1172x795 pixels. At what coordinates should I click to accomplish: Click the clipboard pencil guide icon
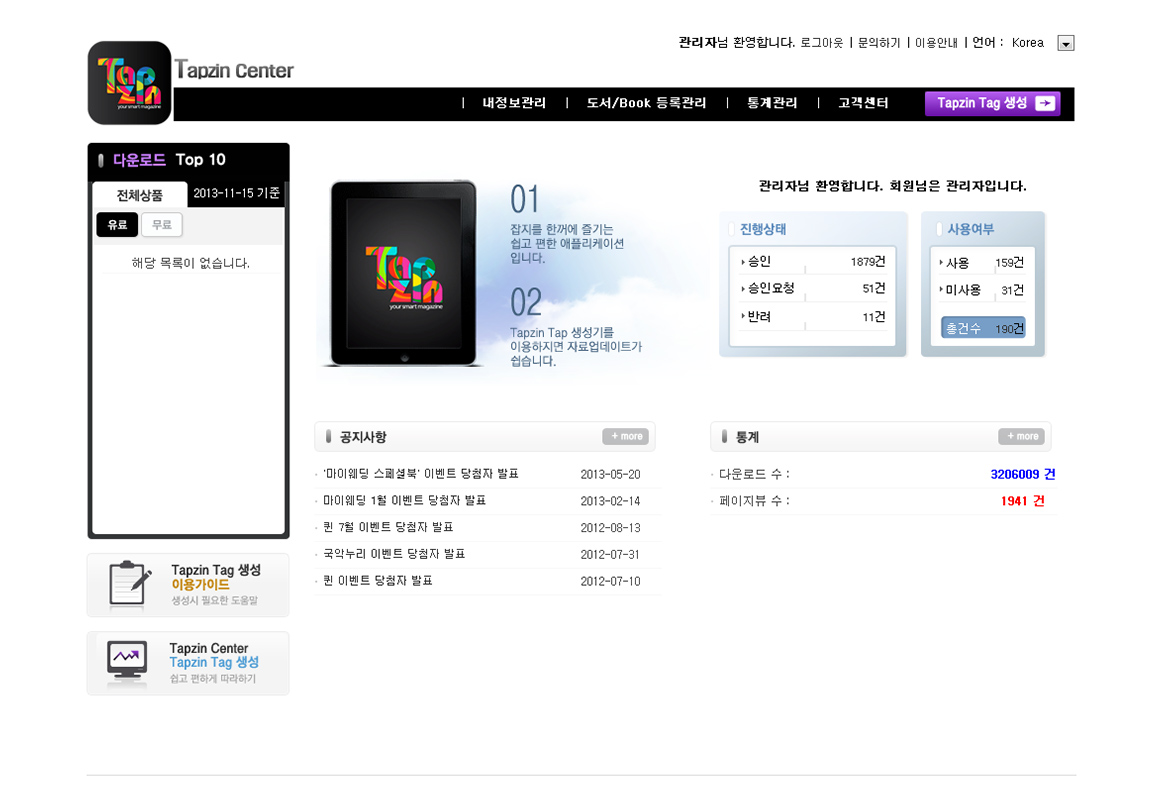129,584
